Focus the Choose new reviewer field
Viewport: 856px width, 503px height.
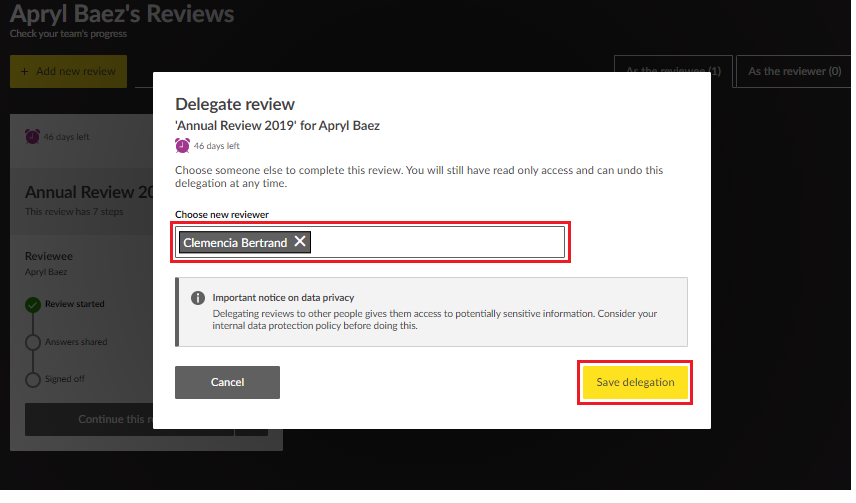[435, 242]
